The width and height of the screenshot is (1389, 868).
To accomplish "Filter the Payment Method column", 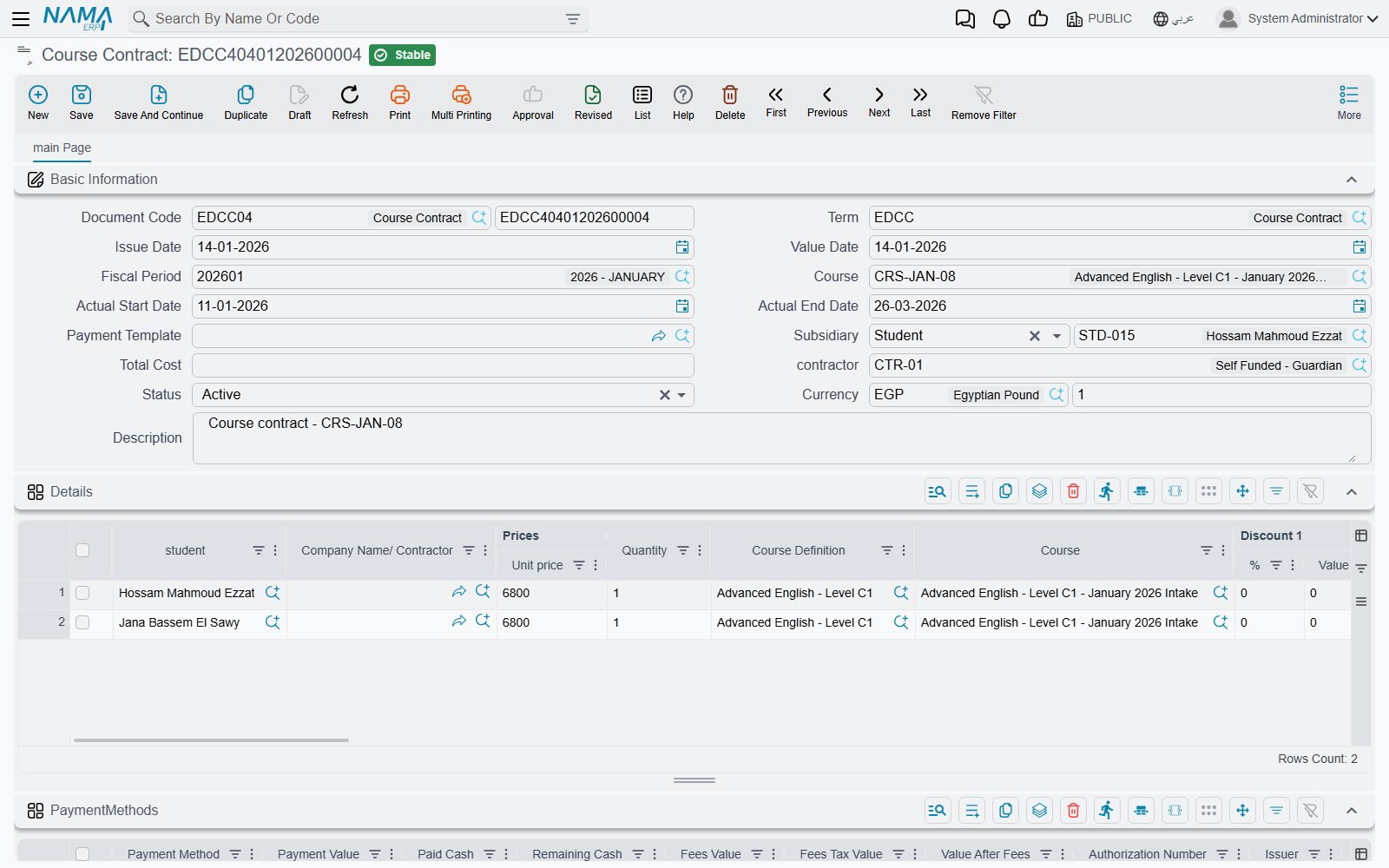I will pyautogui.click(x=235, y=854).
